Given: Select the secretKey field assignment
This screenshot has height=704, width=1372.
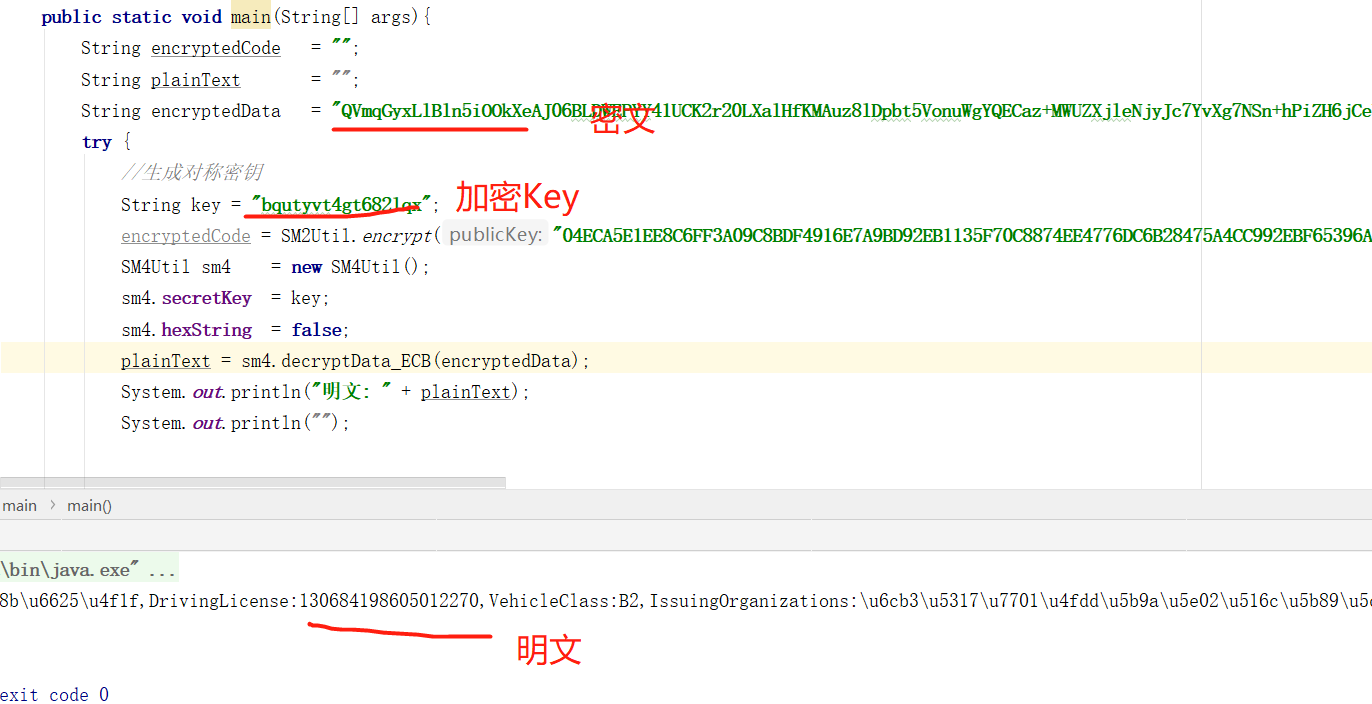Looking at the screenshot, I should [x=206, y=297].
